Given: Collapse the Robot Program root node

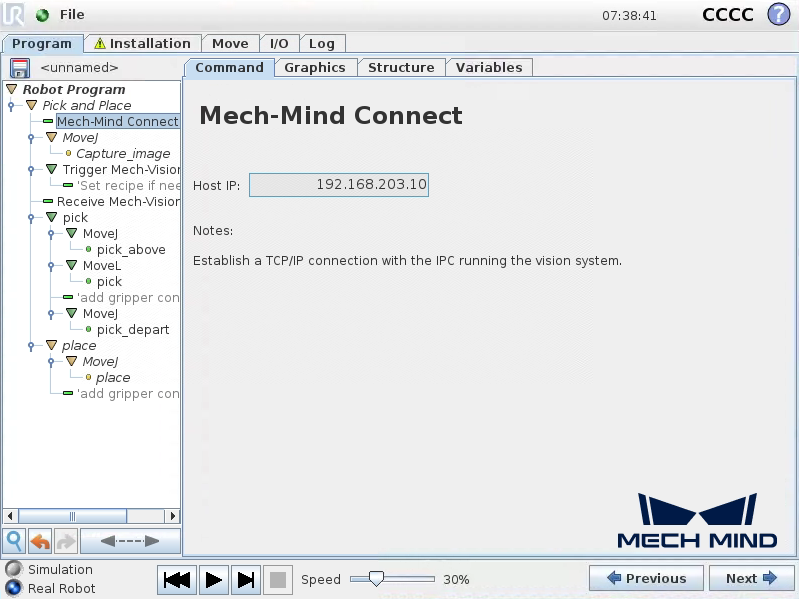Looking at the screenshot, I should pyautogui.click(x=12, y=90).
